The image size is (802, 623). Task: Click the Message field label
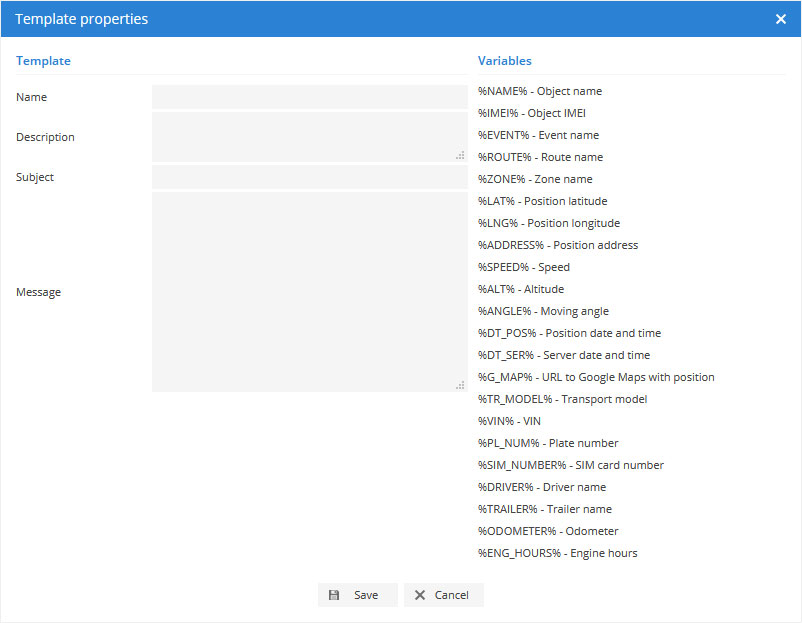coord(38,292)
